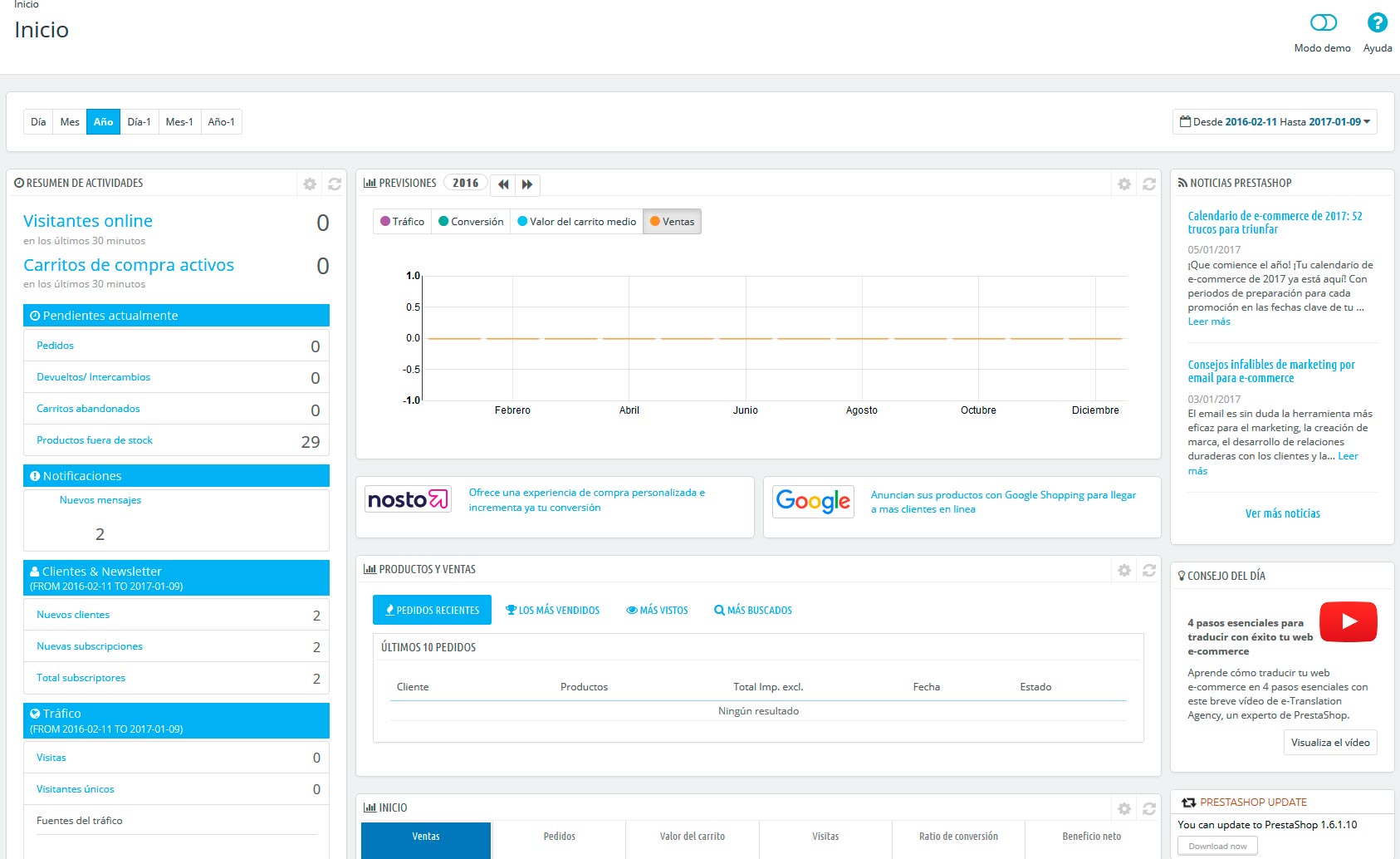Open the Ayuda help icon
Viewport: 1400px width, 859px height.
(x=1377, y=23)
